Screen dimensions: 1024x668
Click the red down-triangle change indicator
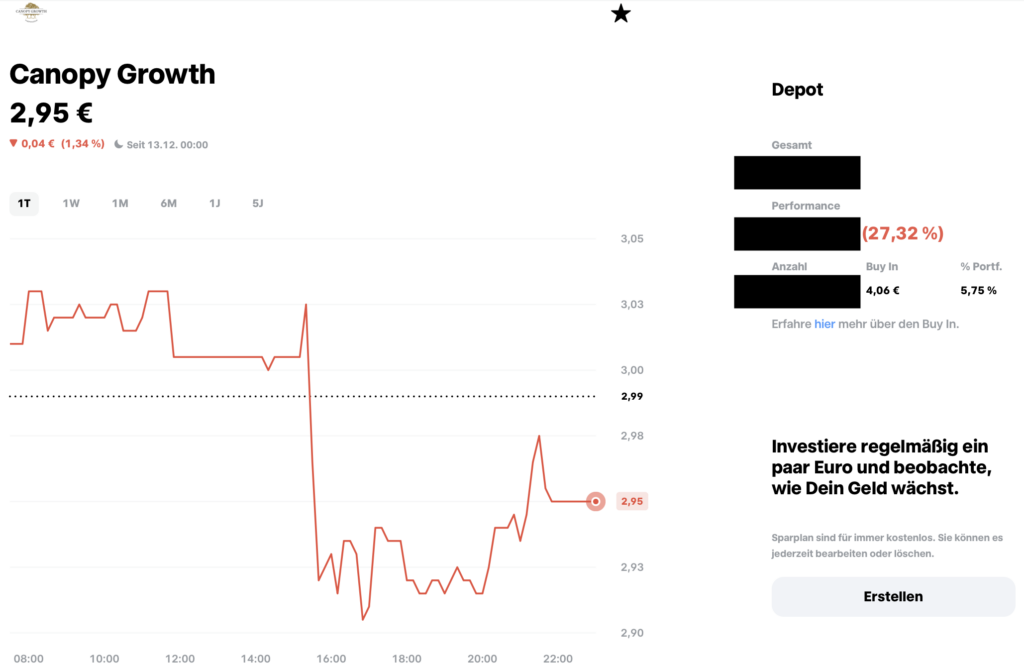coord(13,143)
